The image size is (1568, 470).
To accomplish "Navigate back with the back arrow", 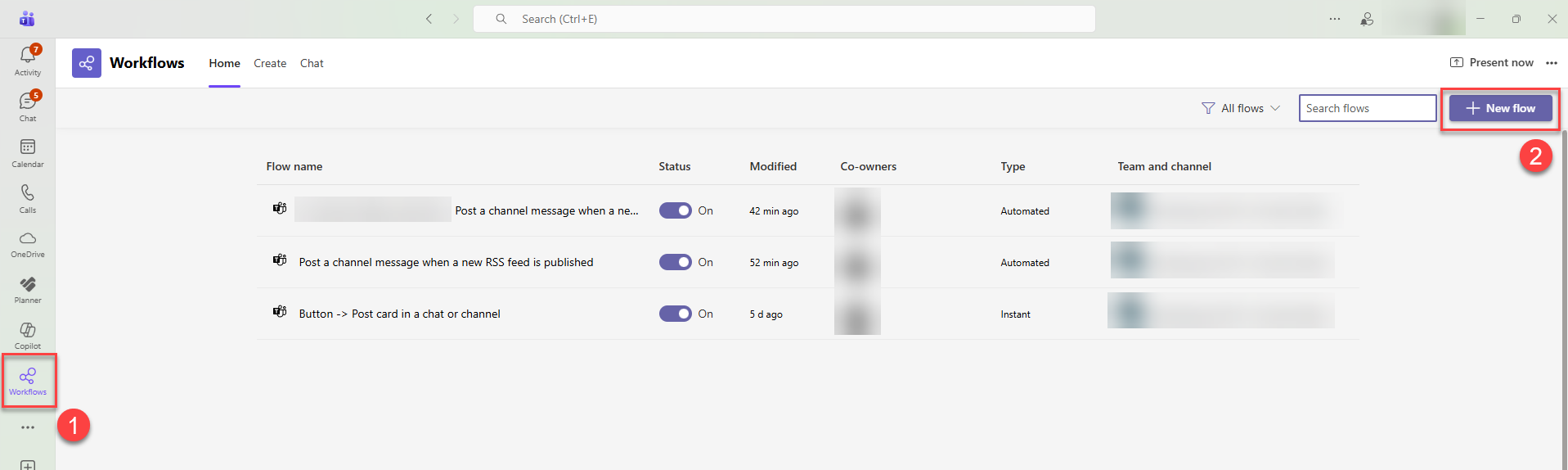I will pyautogui.click(x=429, y=19).
